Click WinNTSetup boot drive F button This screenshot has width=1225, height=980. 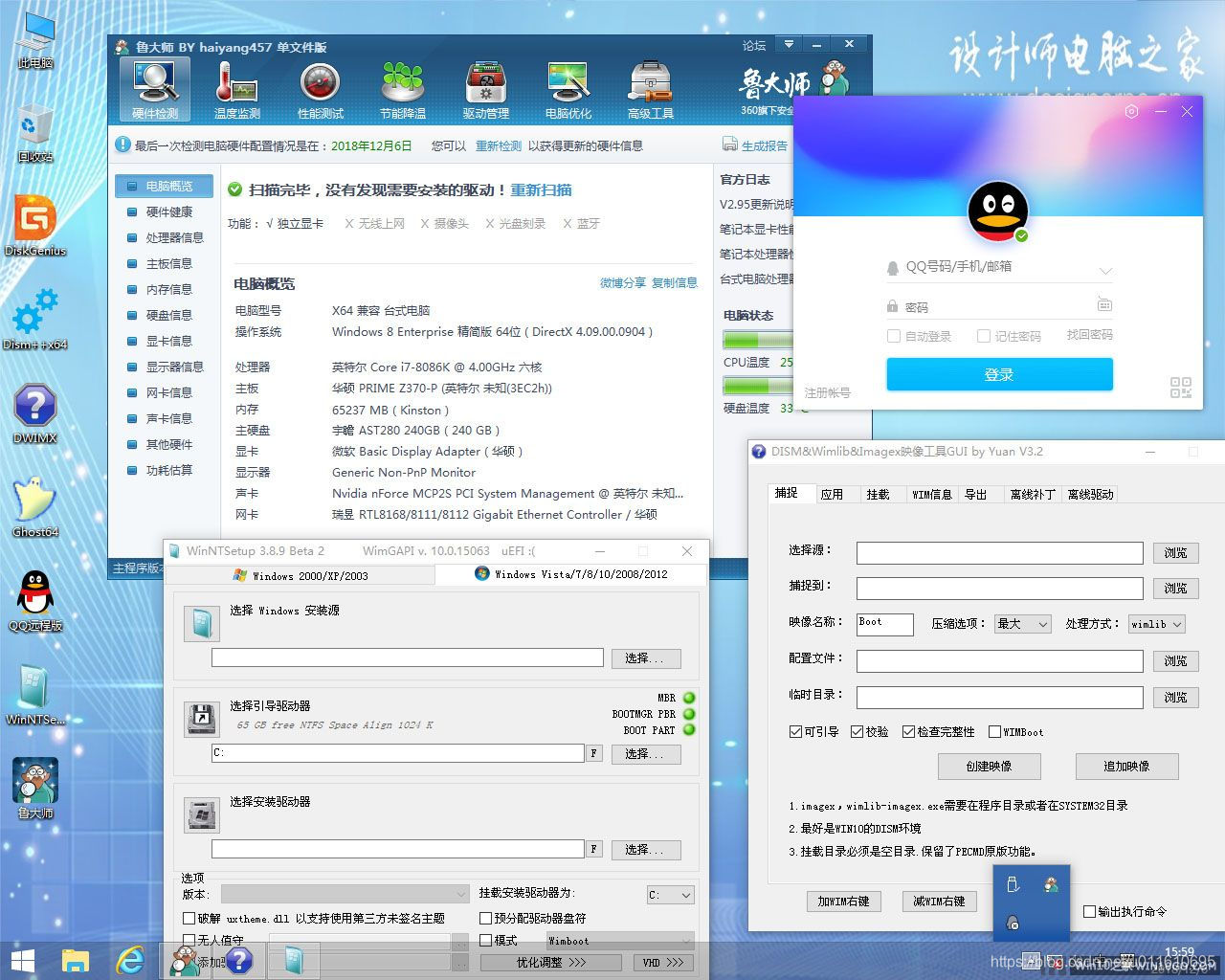point(594,753)
